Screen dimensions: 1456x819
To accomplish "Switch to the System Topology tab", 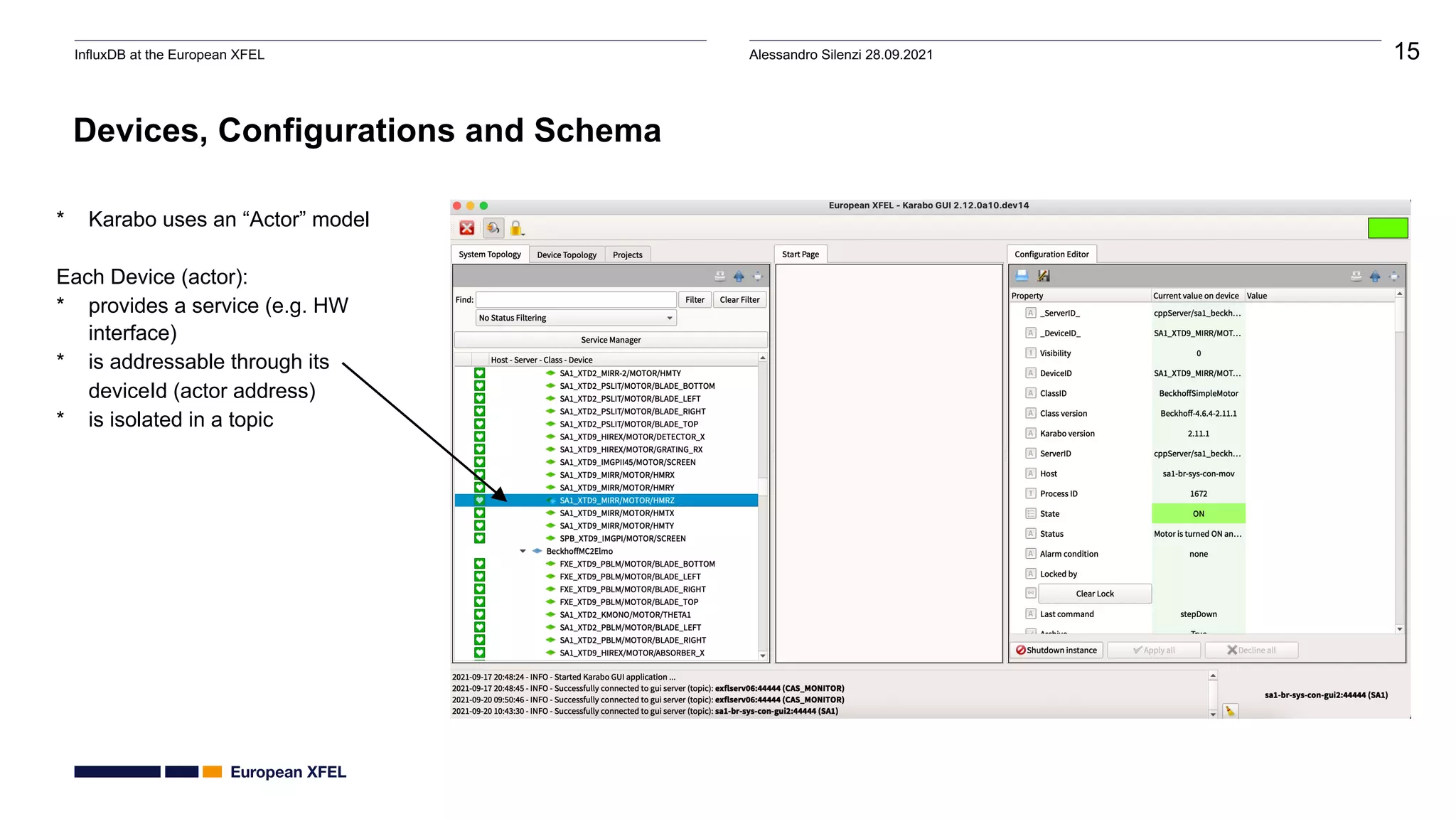I will coord(490,255).
